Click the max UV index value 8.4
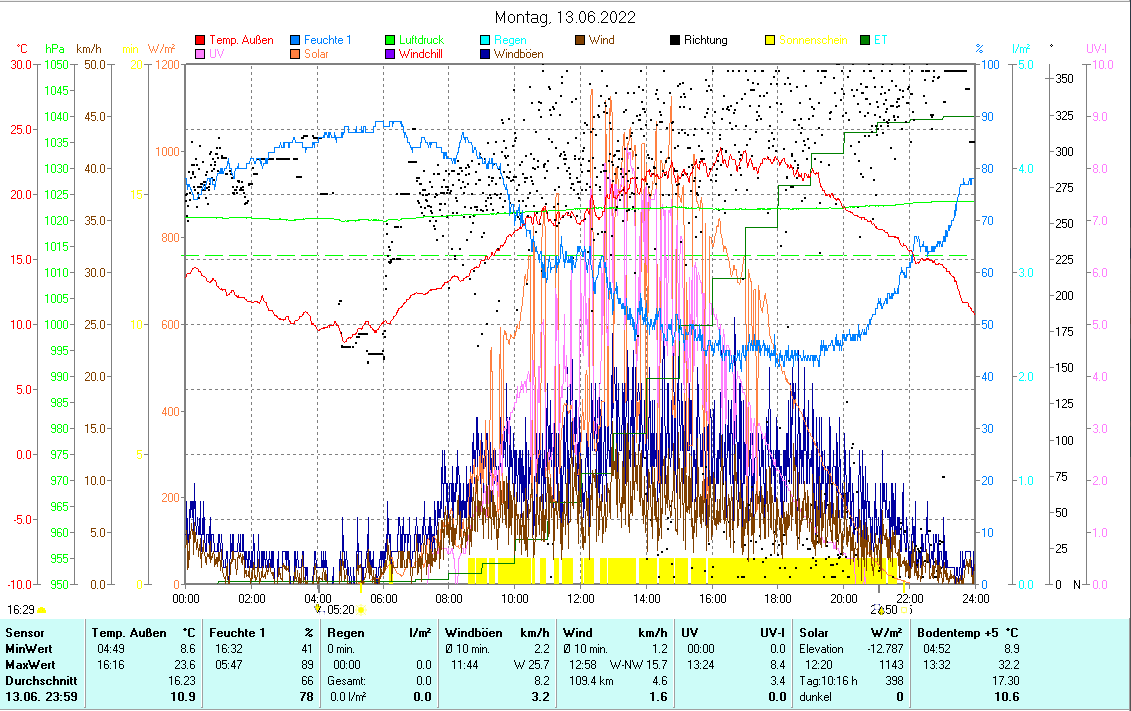This screenshot has width=1131, height=711. coord(778,665)
